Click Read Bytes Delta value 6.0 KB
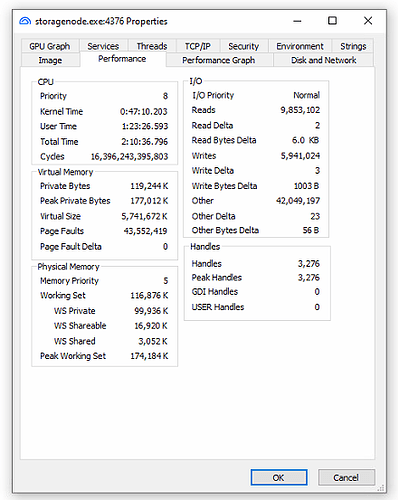Viewport: 398px width, 500px height. coord(306,140)
